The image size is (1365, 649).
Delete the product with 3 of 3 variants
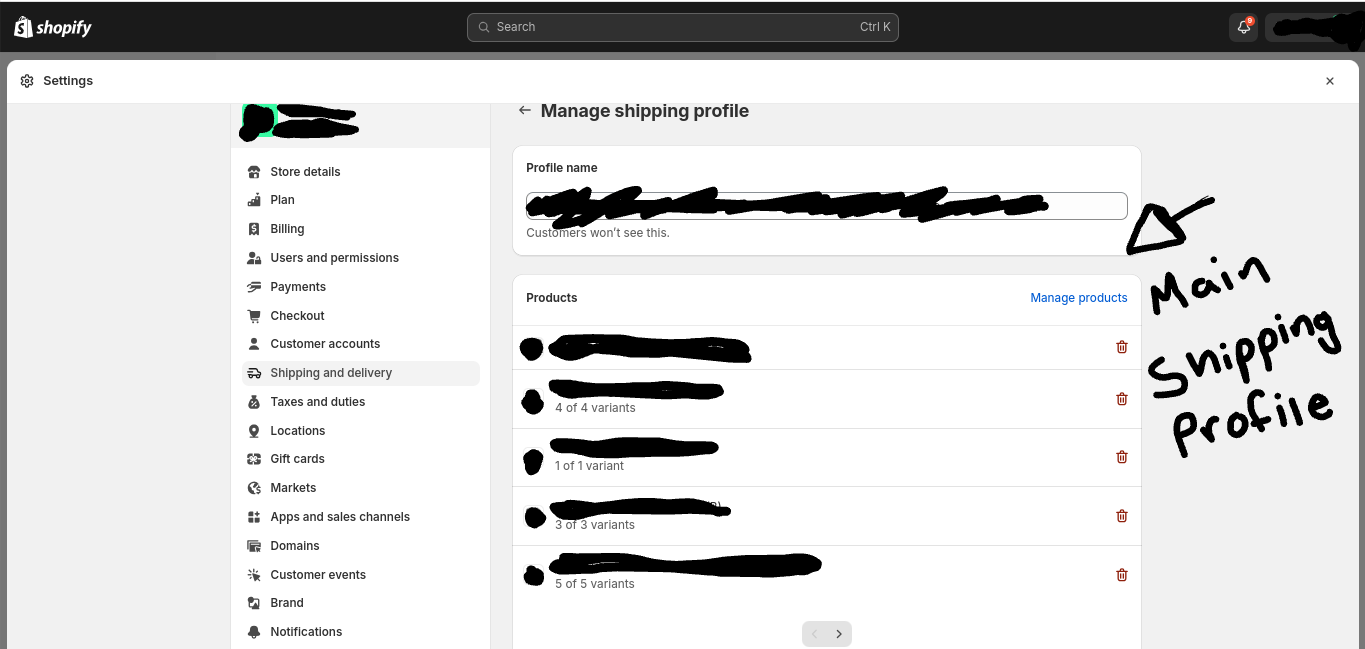[x=1121, y=516]
